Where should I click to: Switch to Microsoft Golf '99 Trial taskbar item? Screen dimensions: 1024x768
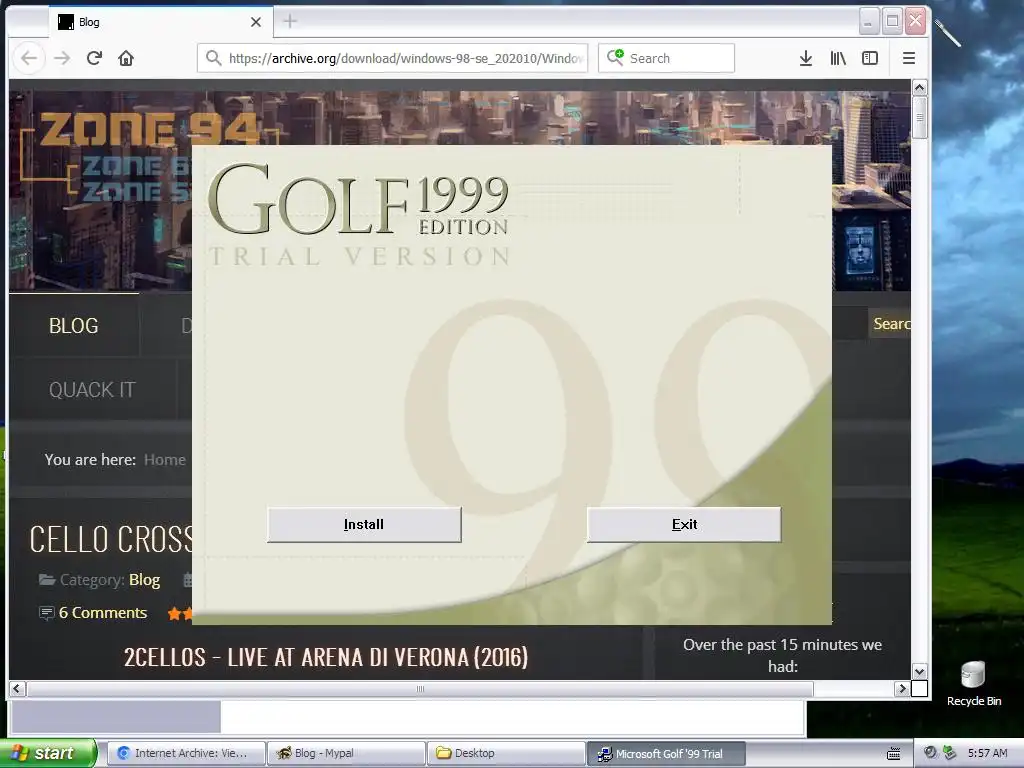click(665, 753)
